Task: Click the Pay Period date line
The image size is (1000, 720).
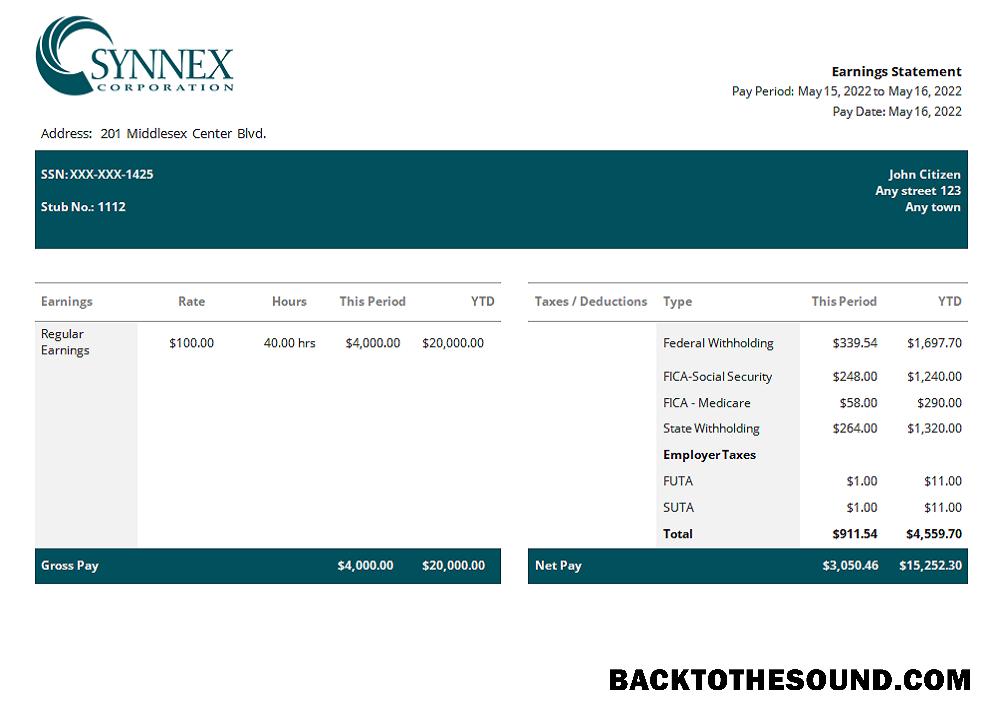Action: click(x=846, y=91)
